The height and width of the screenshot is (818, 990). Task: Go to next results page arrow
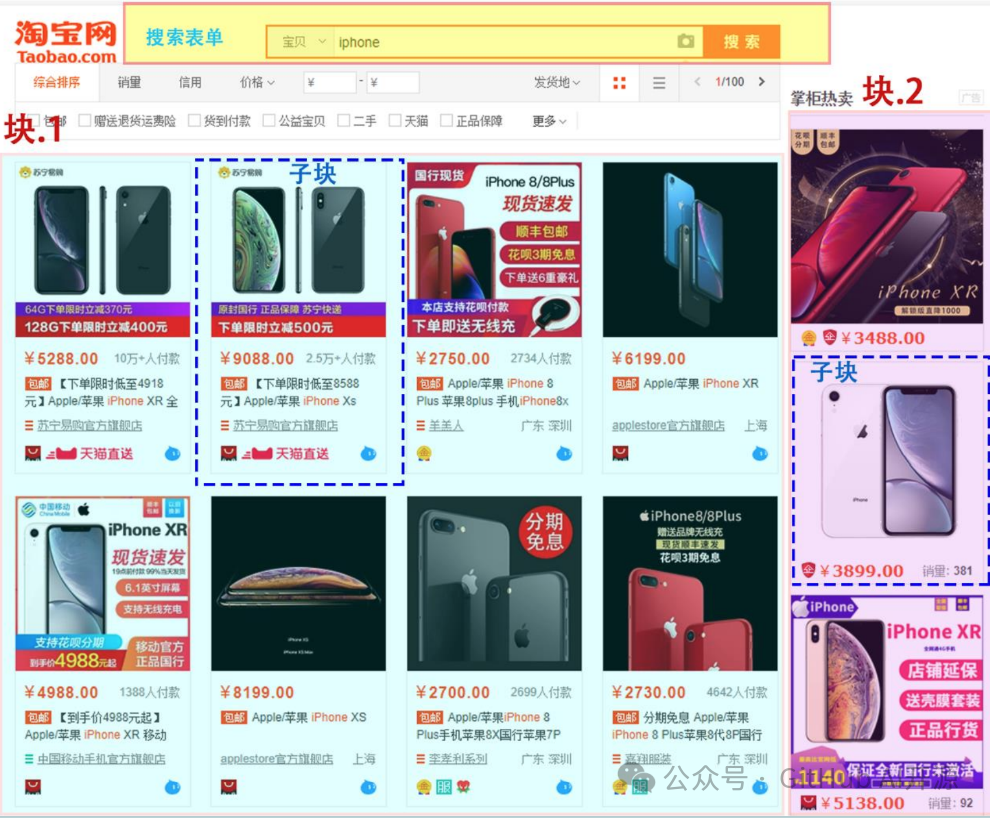pyautogui.click(x=761, y=81)
